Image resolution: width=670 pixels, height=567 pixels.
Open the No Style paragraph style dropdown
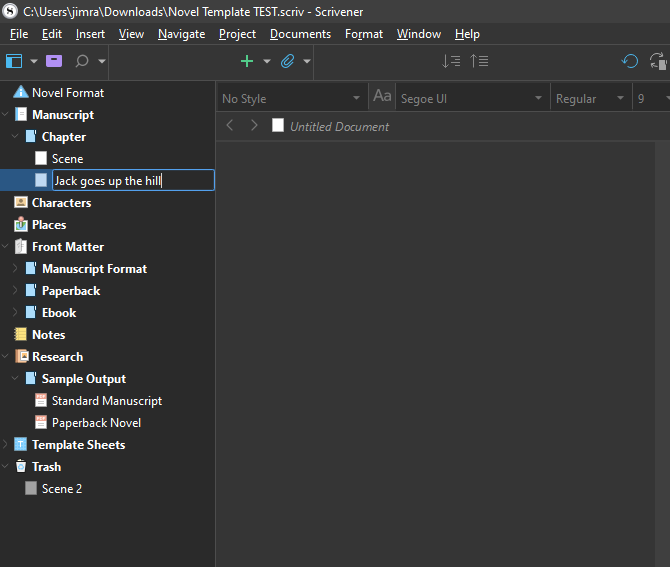pyautogui.click(x=292, y=99)
